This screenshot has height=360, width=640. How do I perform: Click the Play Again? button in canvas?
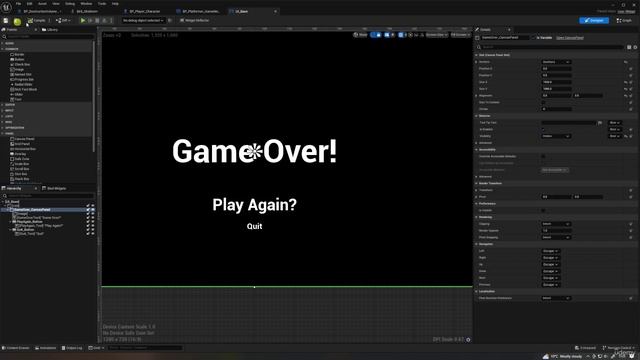254,205
